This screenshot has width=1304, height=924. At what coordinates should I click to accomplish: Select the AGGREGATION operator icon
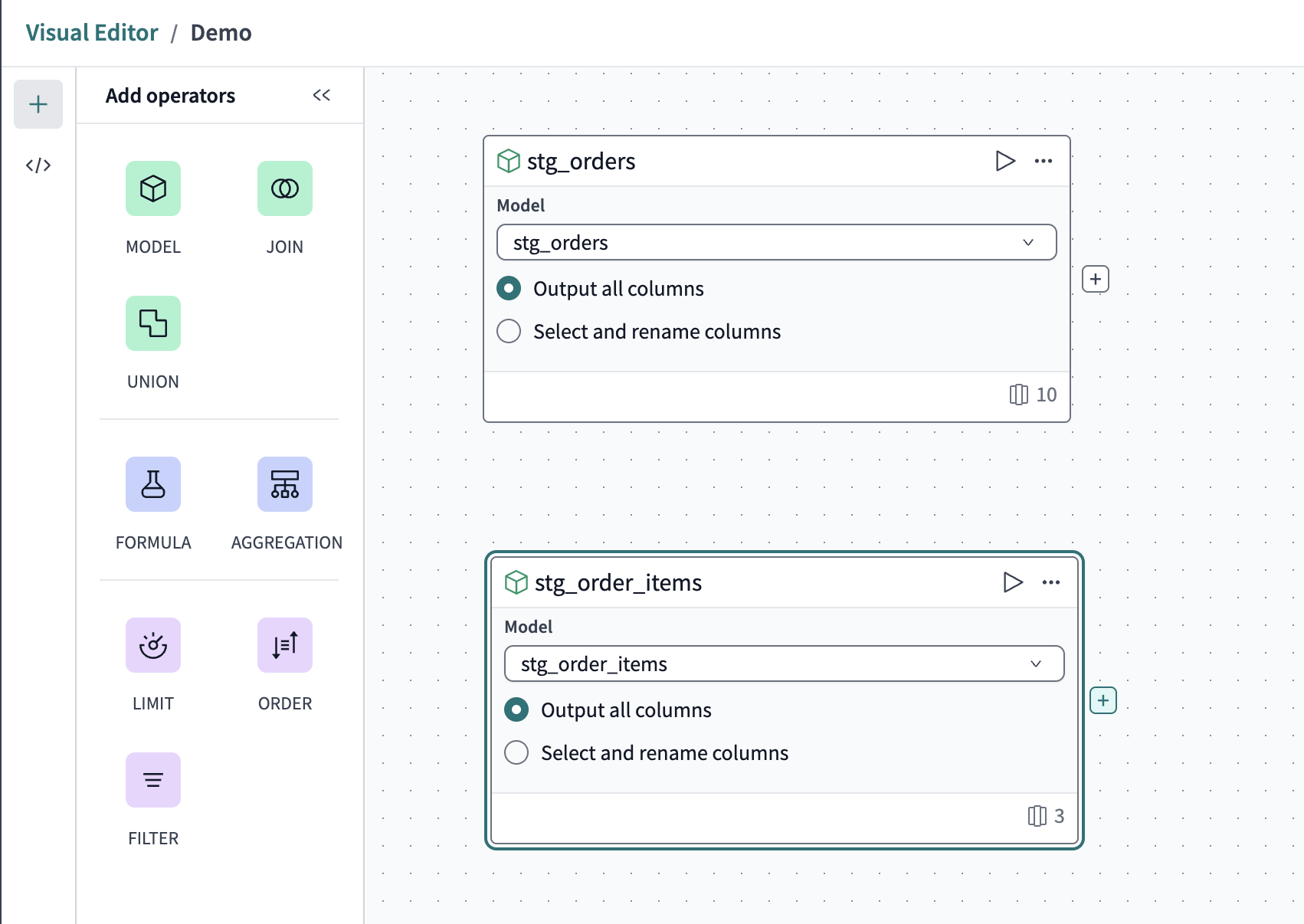[x=284, y=484]
